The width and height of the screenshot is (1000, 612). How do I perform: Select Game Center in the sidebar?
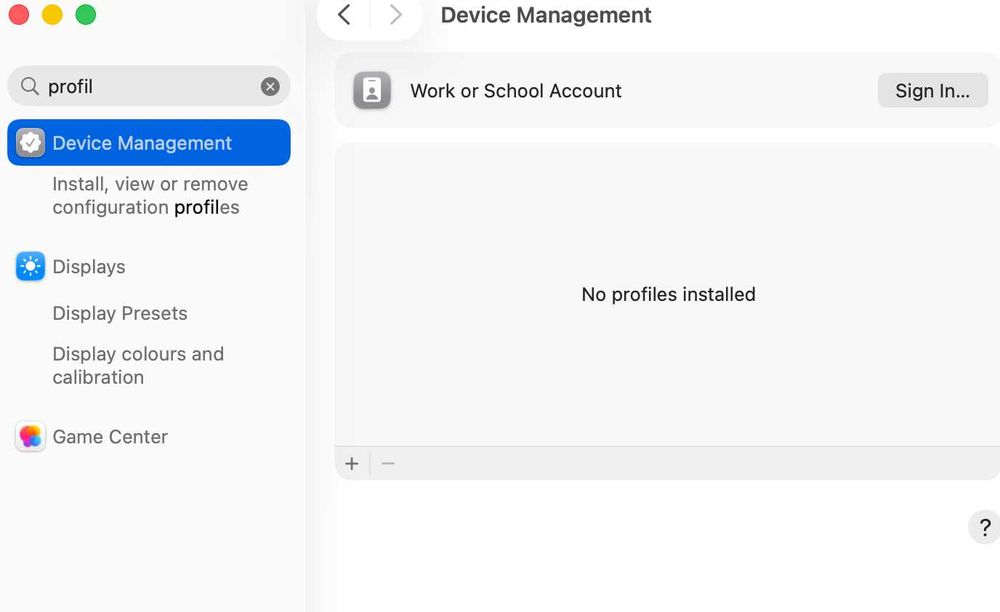pyautogui.click(x=110, y=437)
